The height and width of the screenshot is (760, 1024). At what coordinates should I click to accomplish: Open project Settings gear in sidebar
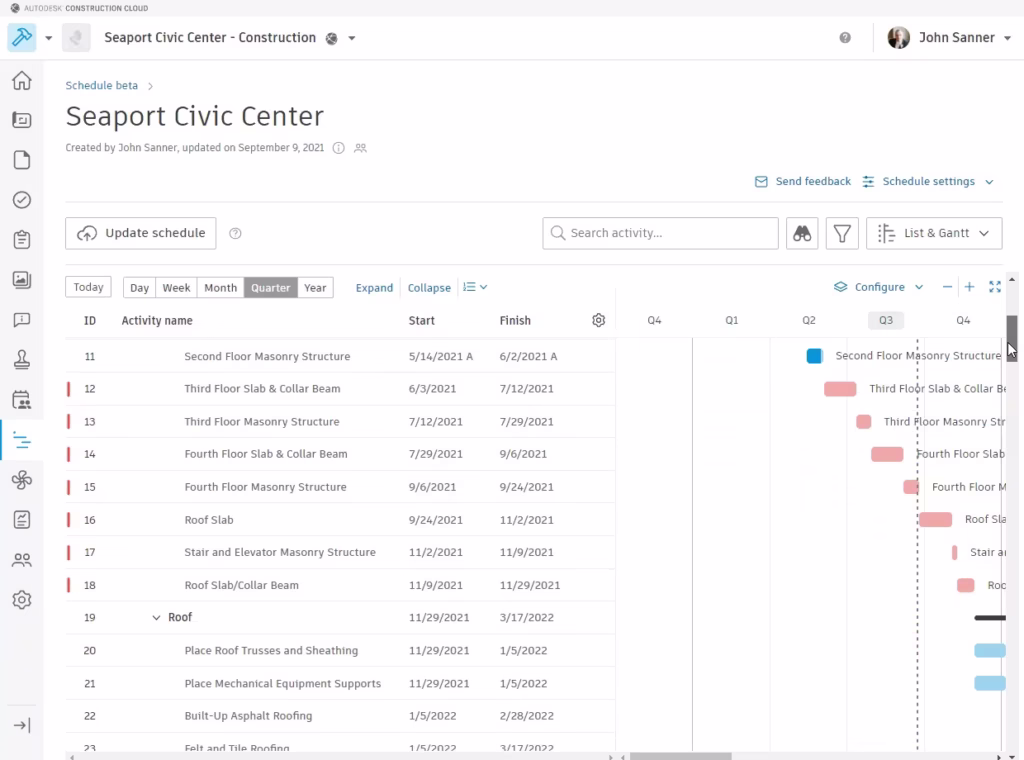[x=22, y=599]
